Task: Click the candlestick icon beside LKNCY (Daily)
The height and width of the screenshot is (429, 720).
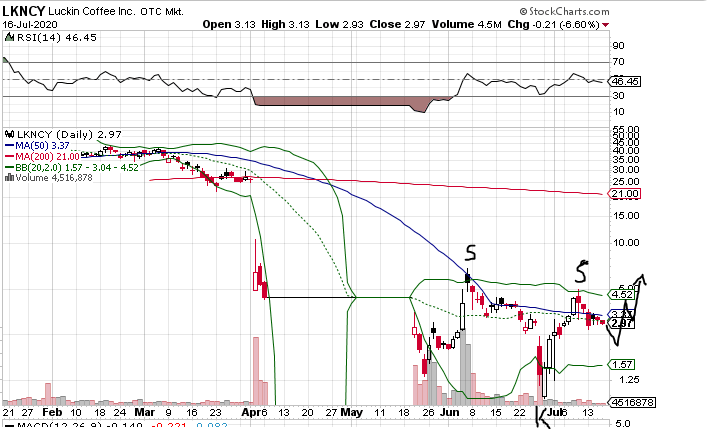Action: click(x=9, y=134)
